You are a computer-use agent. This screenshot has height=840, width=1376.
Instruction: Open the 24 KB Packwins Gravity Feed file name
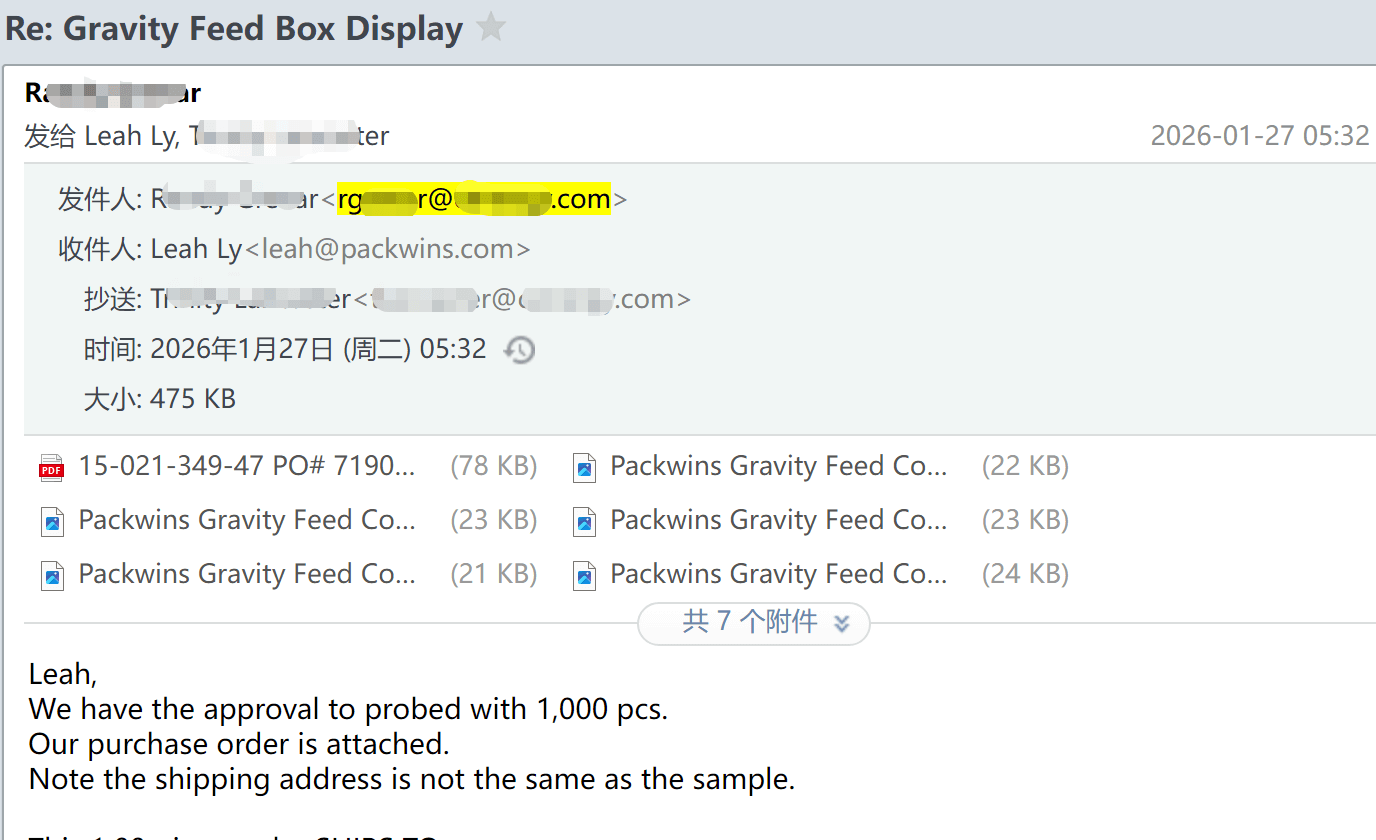tap(778, 574)
